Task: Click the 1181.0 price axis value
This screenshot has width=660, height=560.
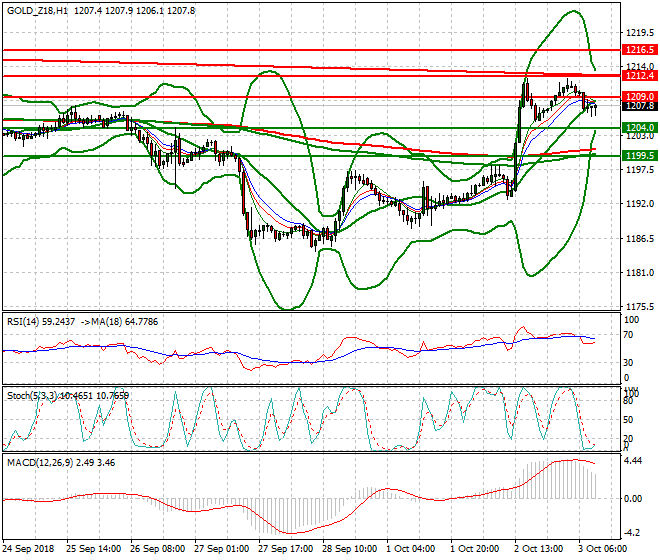Action: pos(640,272)
